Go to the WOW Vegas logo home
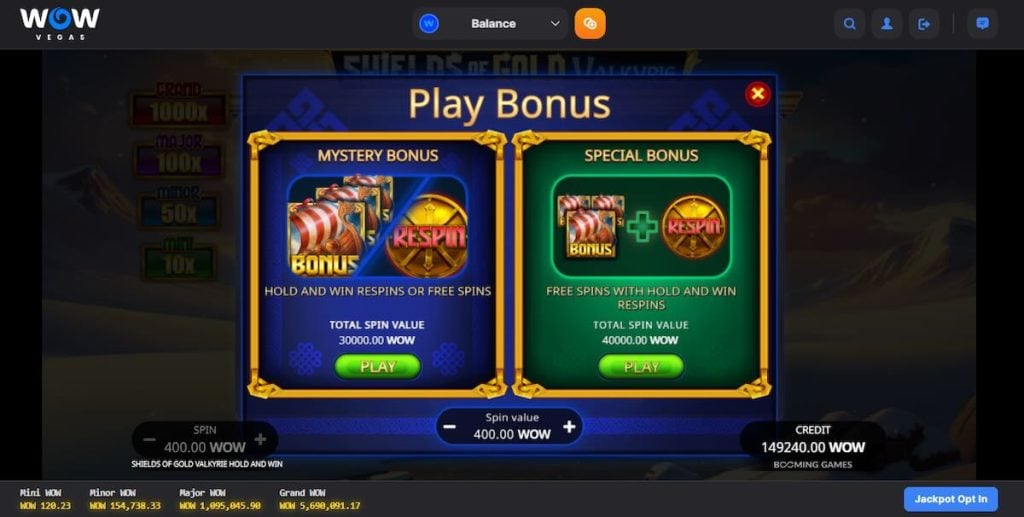Viewport: 1024px width, 517px height. click(x=59, y=24)
